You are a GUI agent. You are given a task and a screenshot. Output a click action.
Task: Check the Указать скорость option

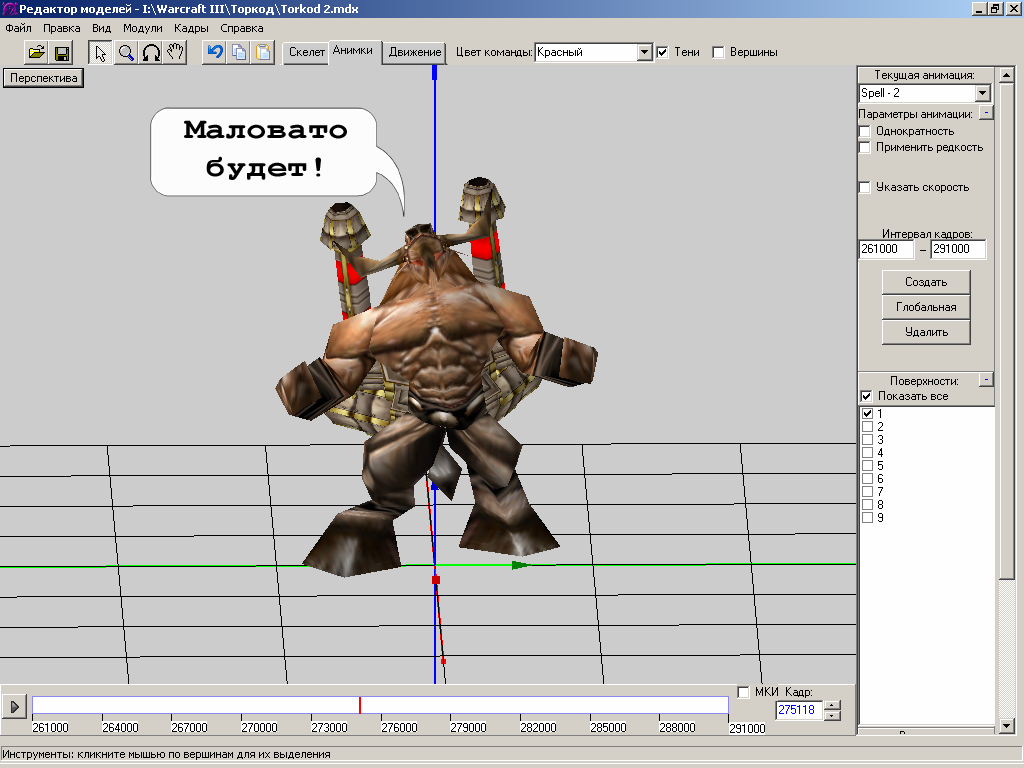pos(865,187)
